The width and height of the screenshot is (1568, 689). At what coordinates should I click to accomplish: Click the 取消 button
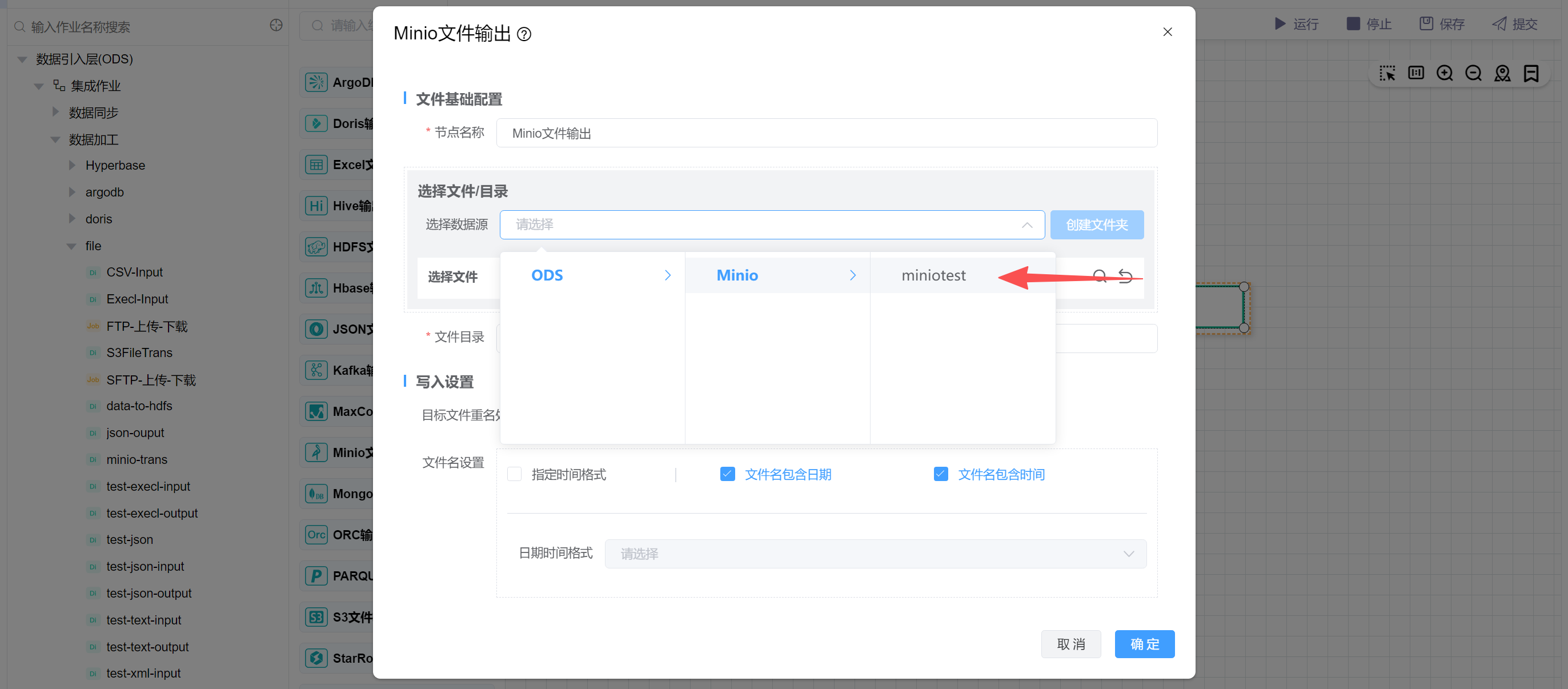coord(1070,644)
